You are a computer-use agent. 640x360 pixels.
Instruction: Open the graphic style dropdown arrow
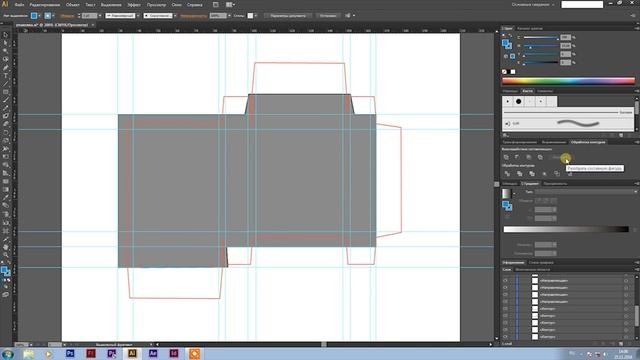256,16
